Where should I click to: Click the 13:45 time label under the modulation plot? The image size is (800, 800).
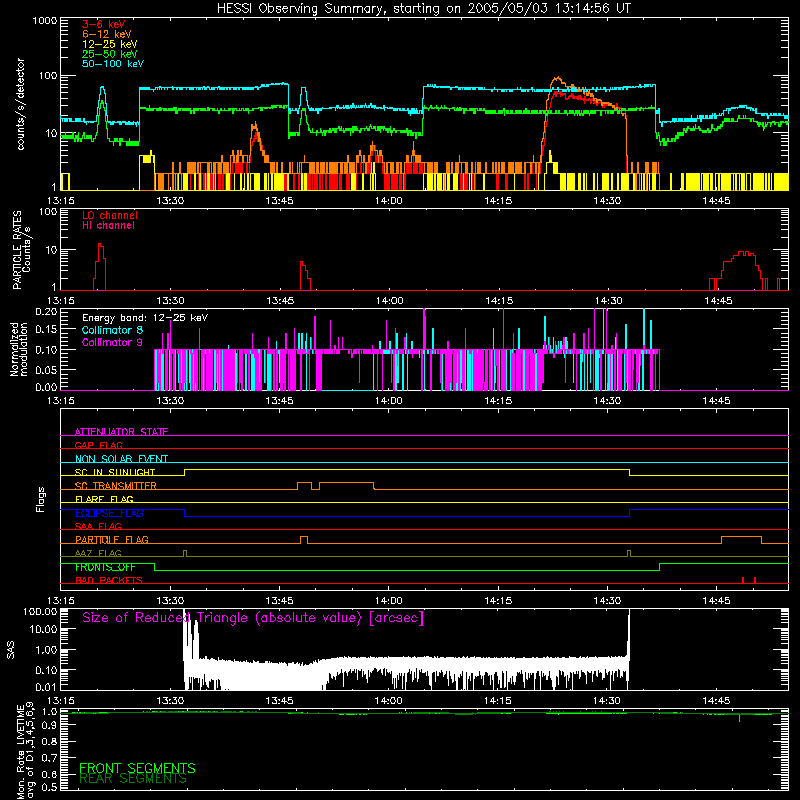pyautogui.click(x=279, y=401)
